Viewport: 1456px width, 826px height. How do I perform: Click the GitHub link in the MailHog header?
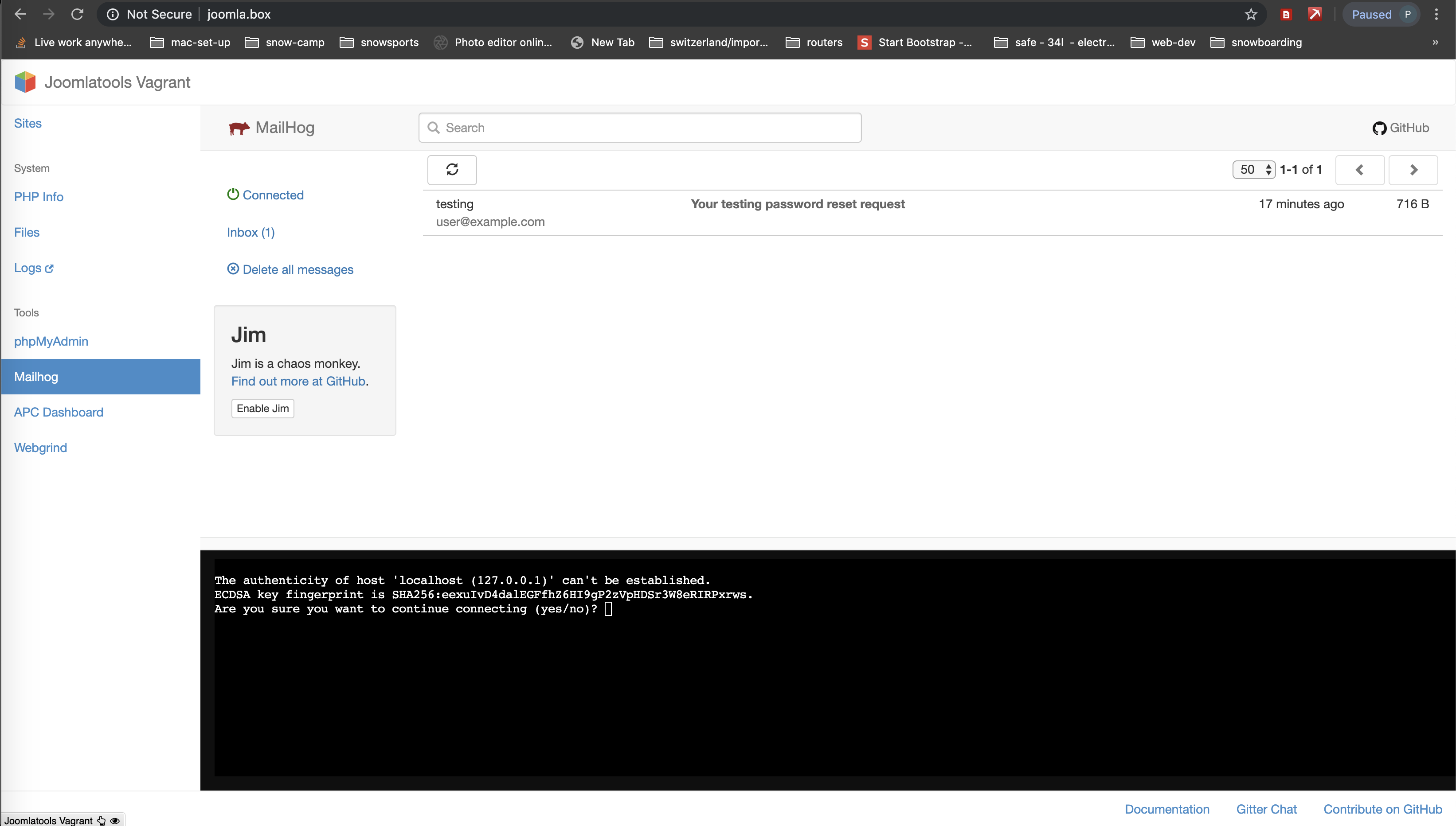(x=1401, y=128)
